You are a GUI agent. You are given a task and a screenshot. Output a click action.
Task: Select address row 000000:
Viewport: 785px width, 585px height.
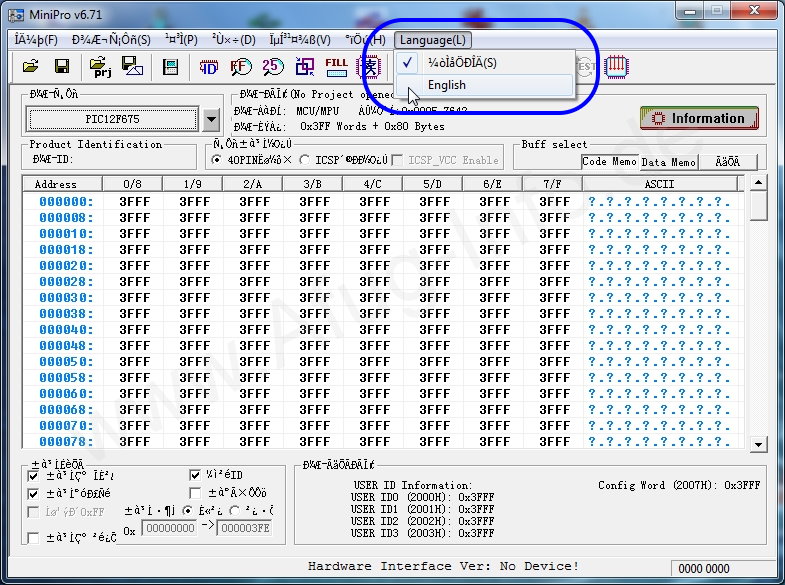[x=66, y=202]
